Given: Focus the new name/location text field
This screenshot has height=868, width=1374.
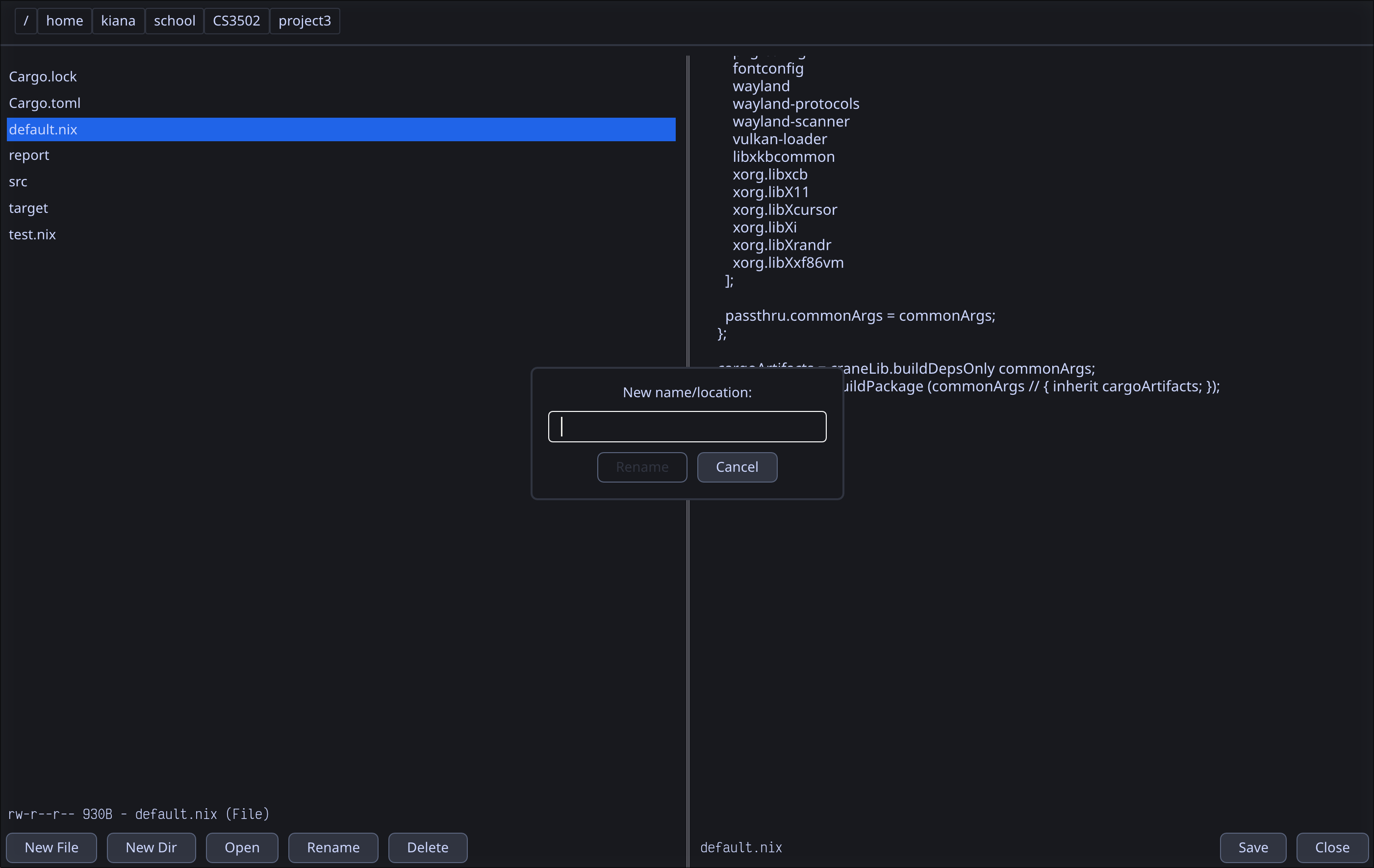Looking at the screenshot, I should 687,427.
